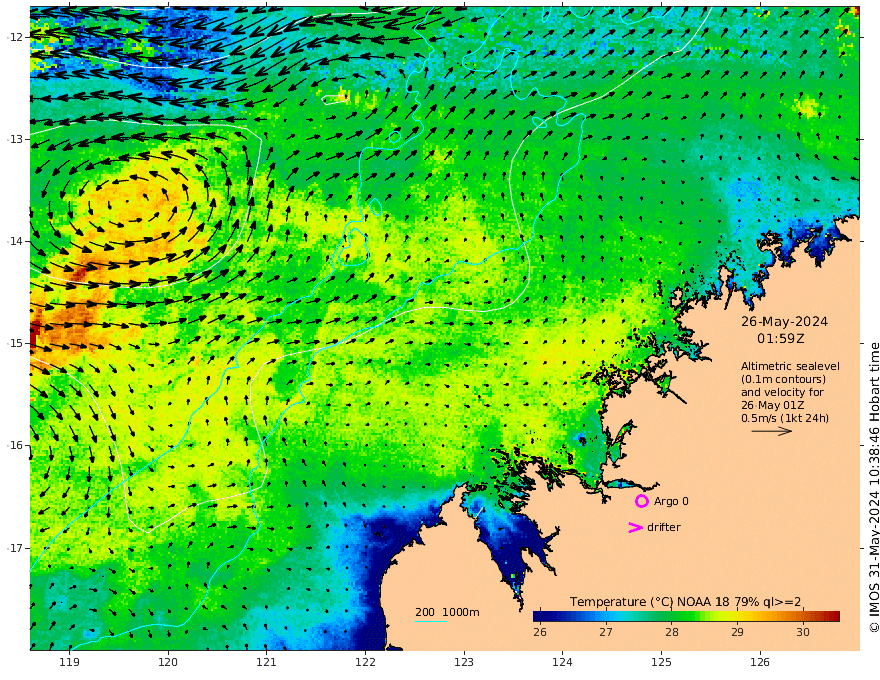Image resolution: width=880 pixels, height=680 pixels.
Task: Click the 'and velocity for' text line
Action: pos(782,392)
